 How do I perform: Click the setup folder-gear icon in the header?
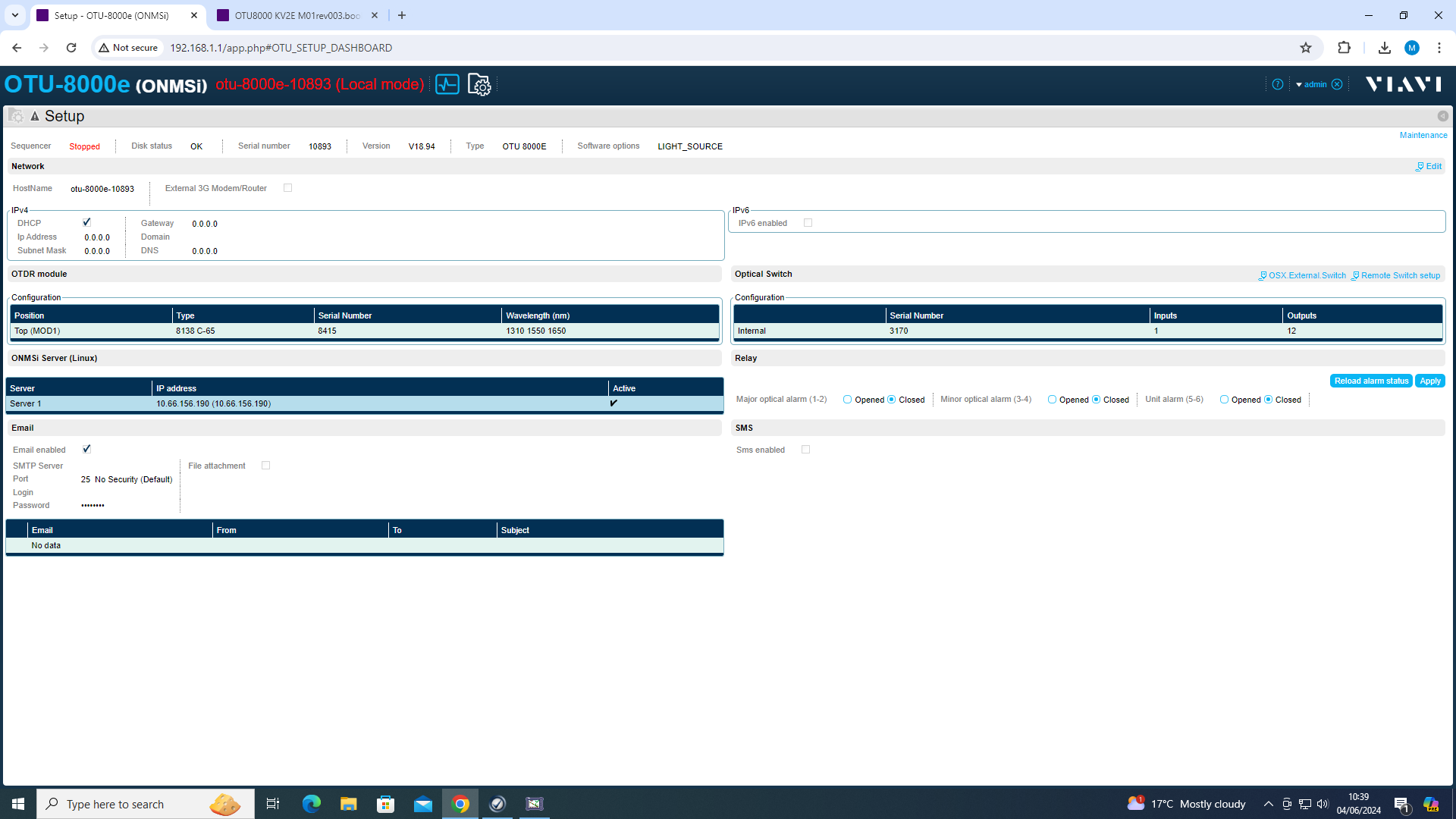click(479, 84)
